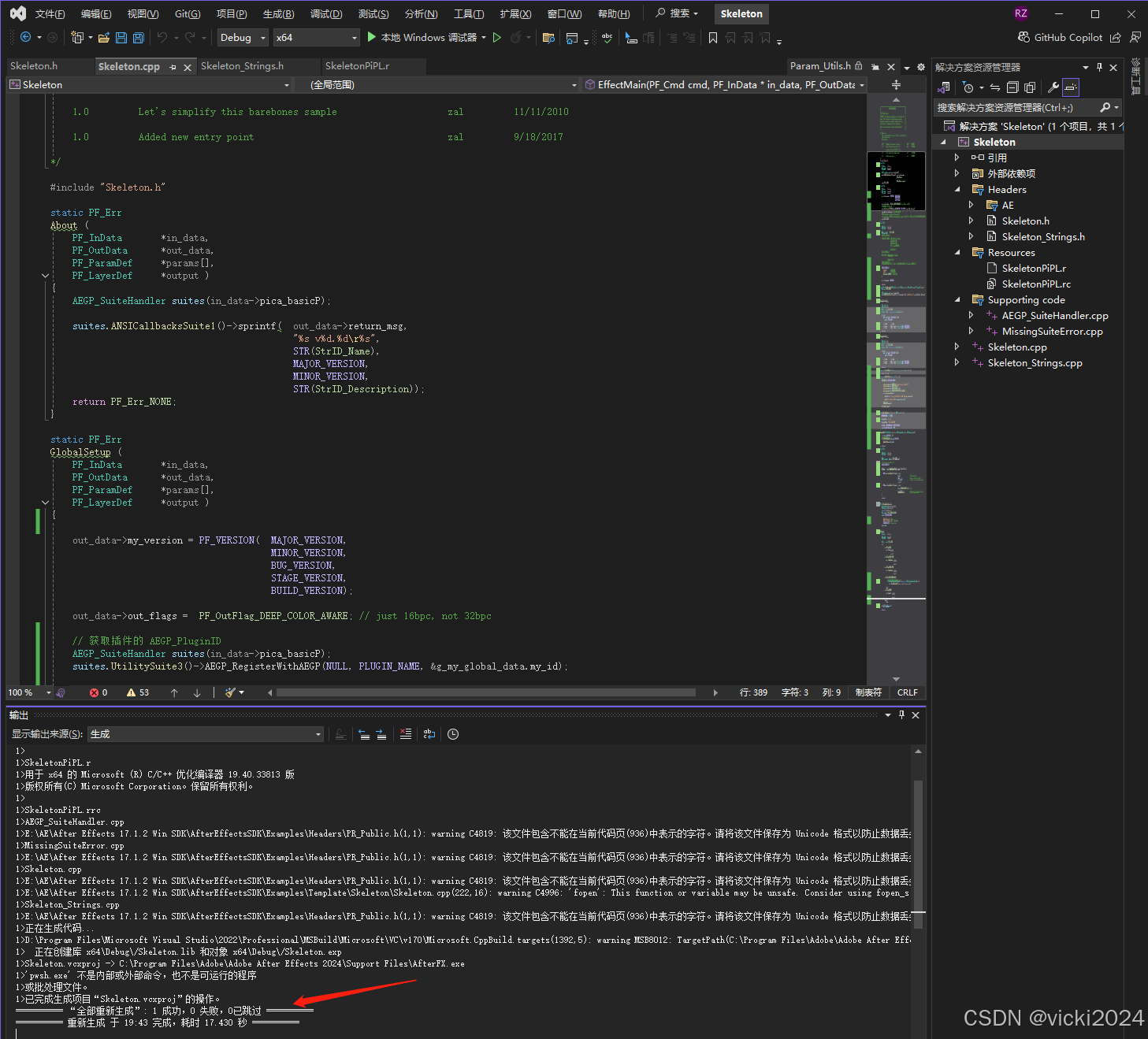Screen dimensions: 1148x1039
Task: Open the Debug configuration dropdown
Action: point(243,37)
